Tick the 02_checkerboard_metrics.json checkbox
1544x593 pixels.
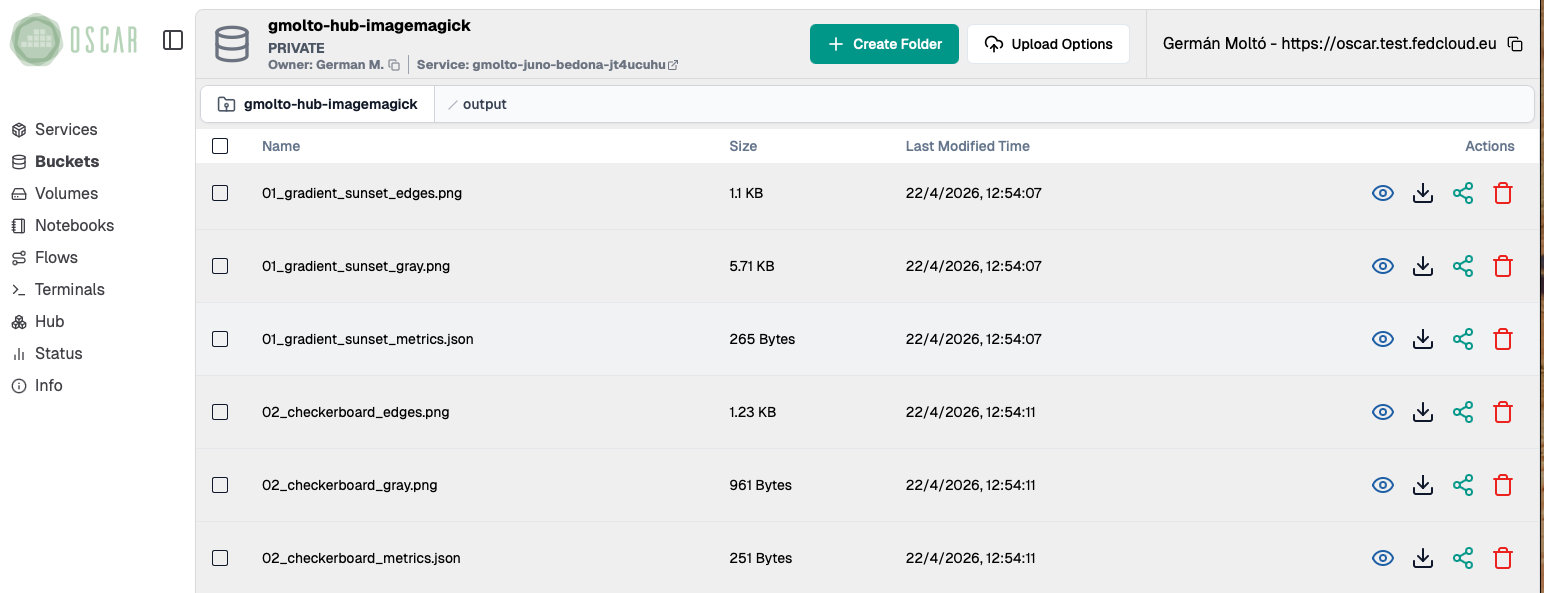tap(220, 558)
